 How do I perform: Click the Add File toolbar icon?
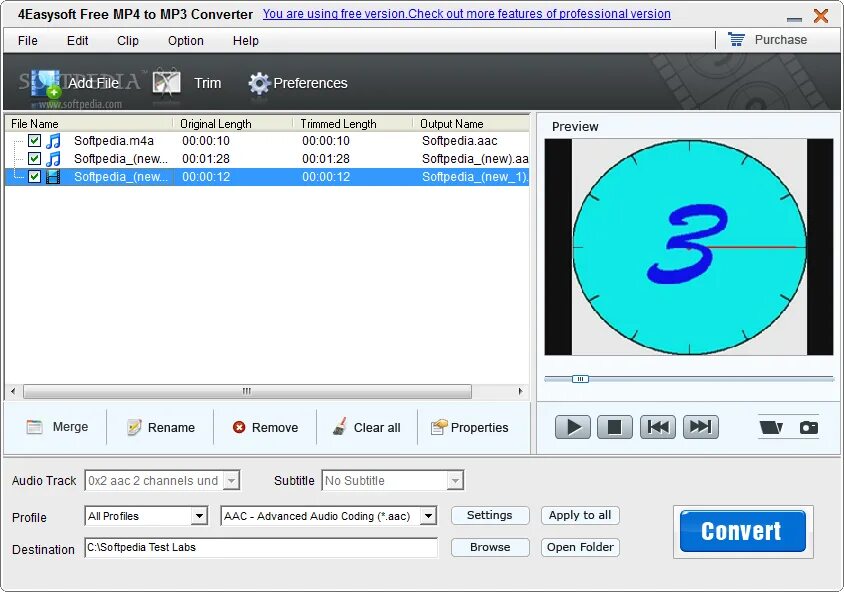click(x=45, y=84)
